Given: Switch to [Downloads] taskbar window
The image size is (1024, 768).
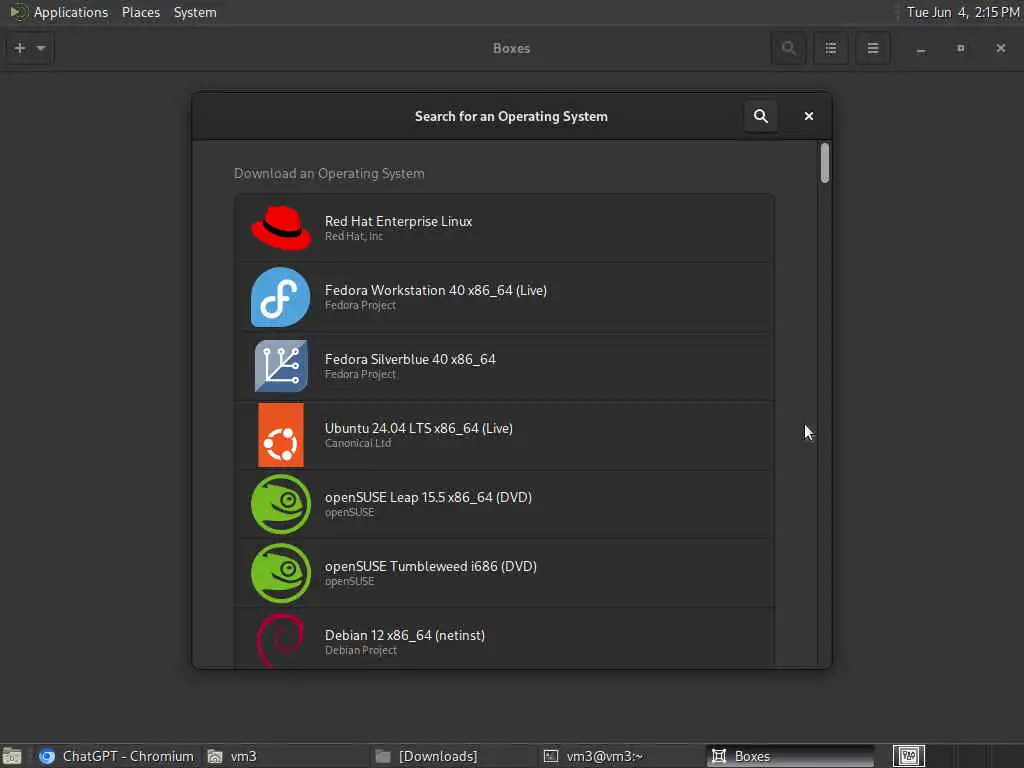Looking at the screenshot, I should pyautogui.click(x=453, y=756).
